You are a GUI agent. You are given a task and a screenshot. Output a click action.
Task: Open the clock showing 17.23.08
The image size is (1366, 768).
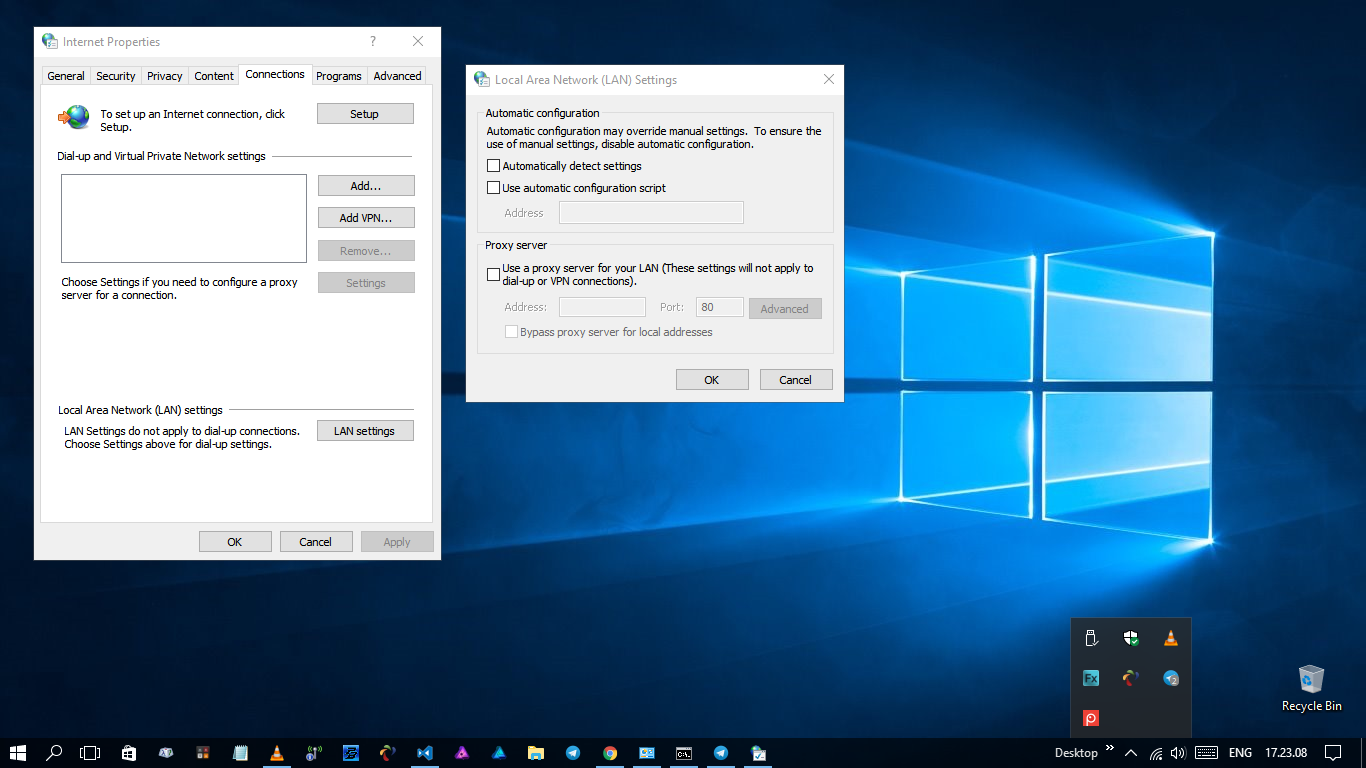pyautogui.click(x=1286, y=753)
